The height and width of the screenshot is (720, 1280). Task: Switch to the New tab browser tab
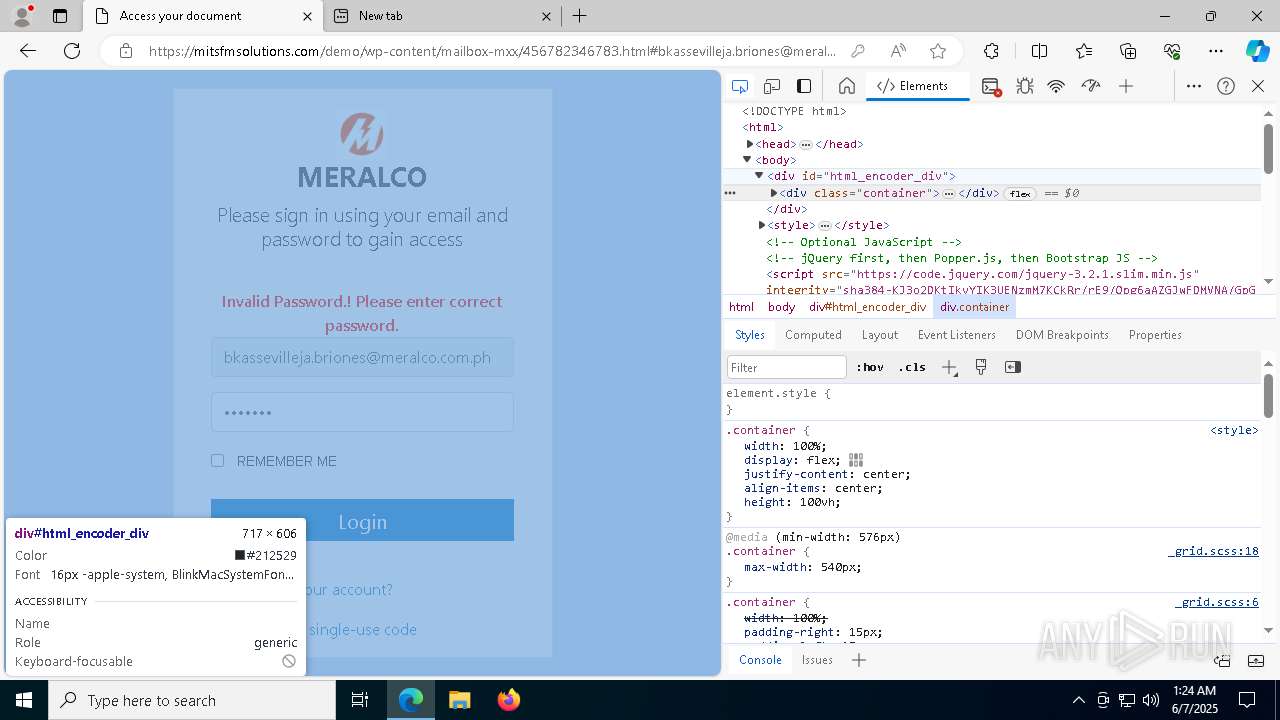pyautogui.click(x=443, y=16)
